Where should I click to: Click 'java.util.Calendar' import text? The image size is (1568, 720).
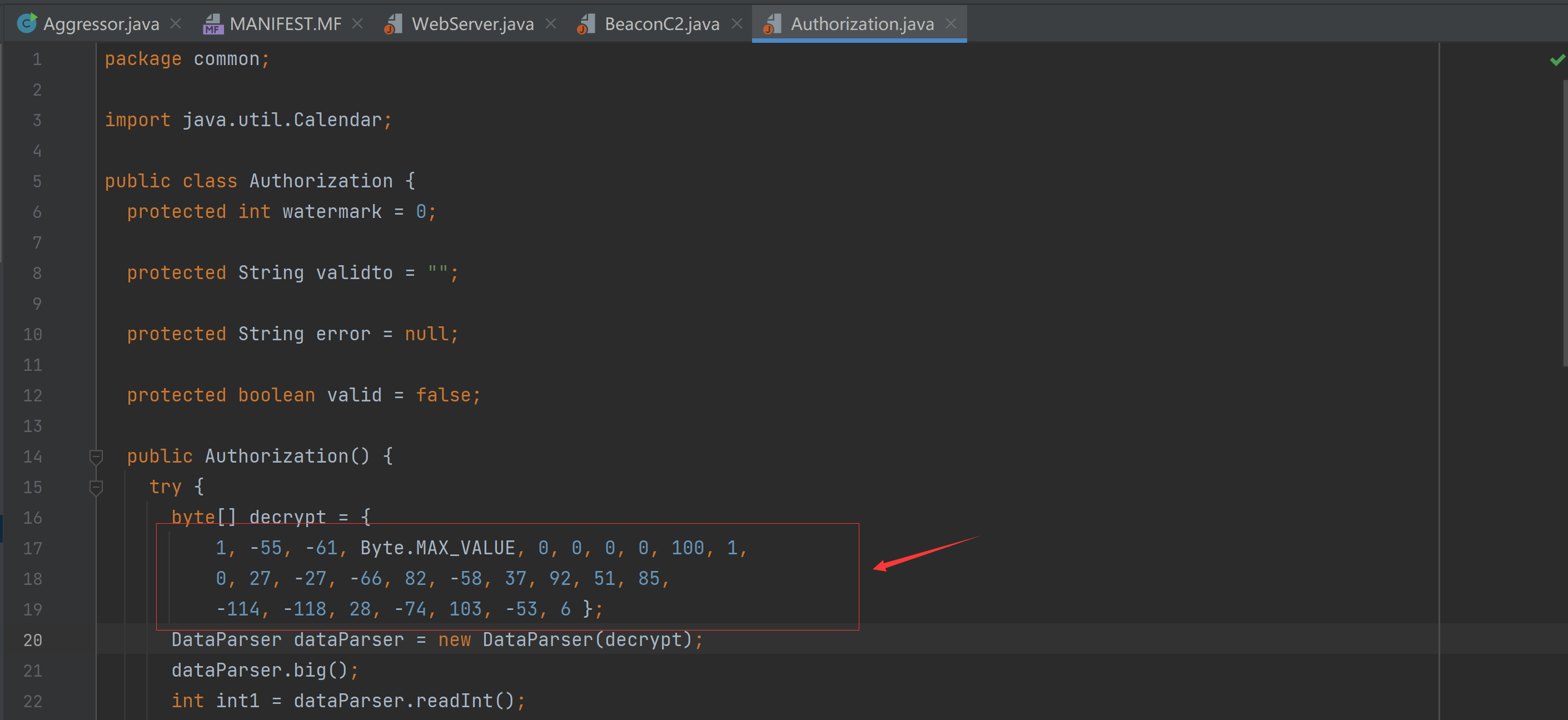[282, 120]
